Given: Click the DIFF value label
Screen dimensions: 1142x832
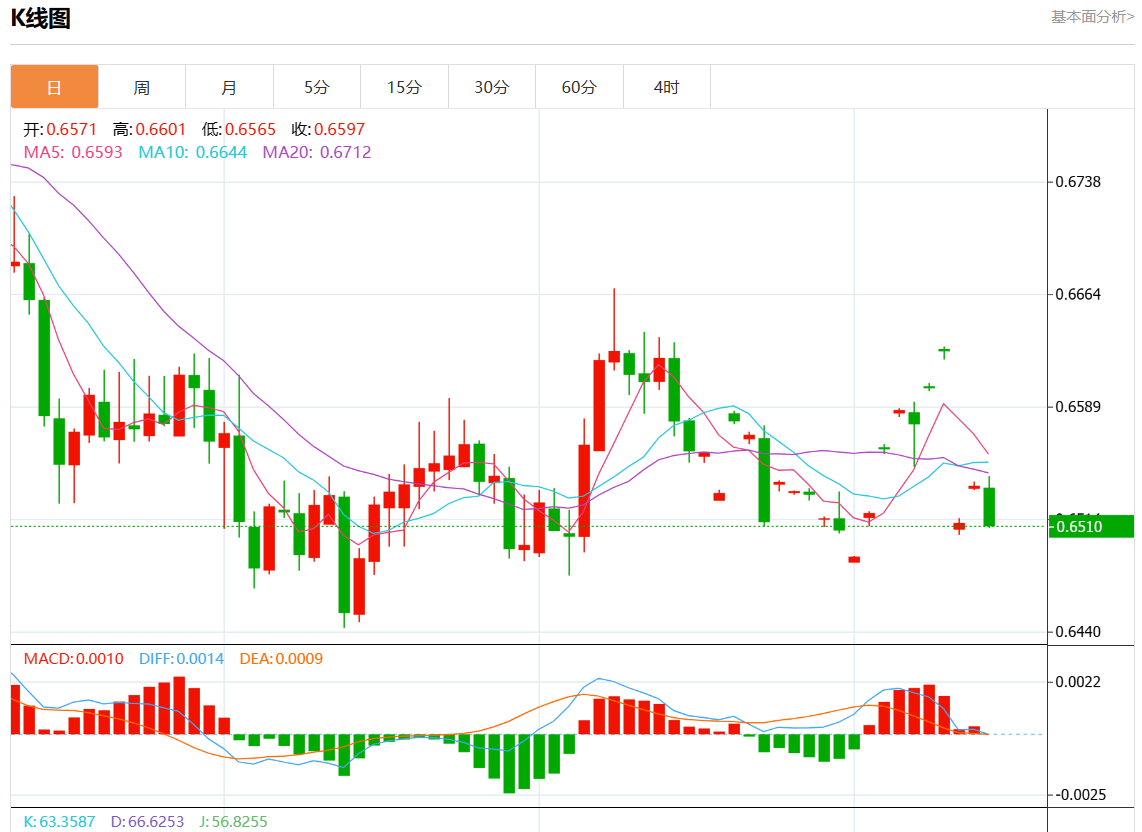Looking at the screenshot, I should 182,659.
